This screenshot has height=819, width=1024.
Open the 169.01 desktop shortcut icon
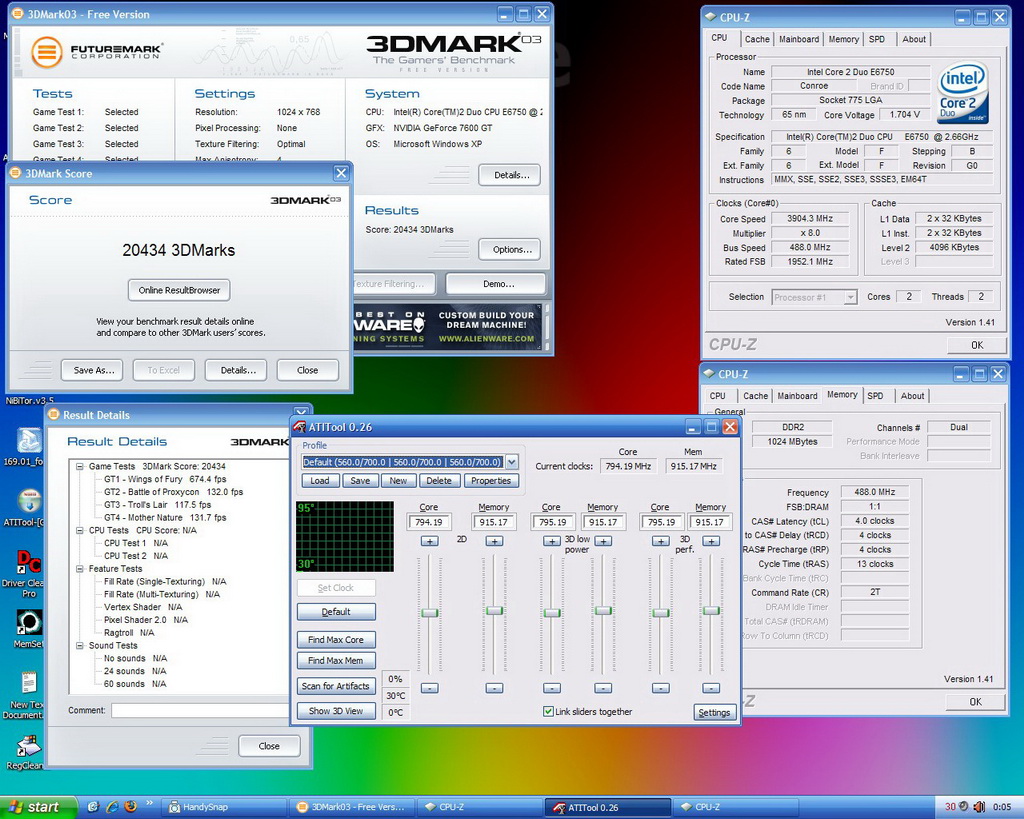(29, 441)
